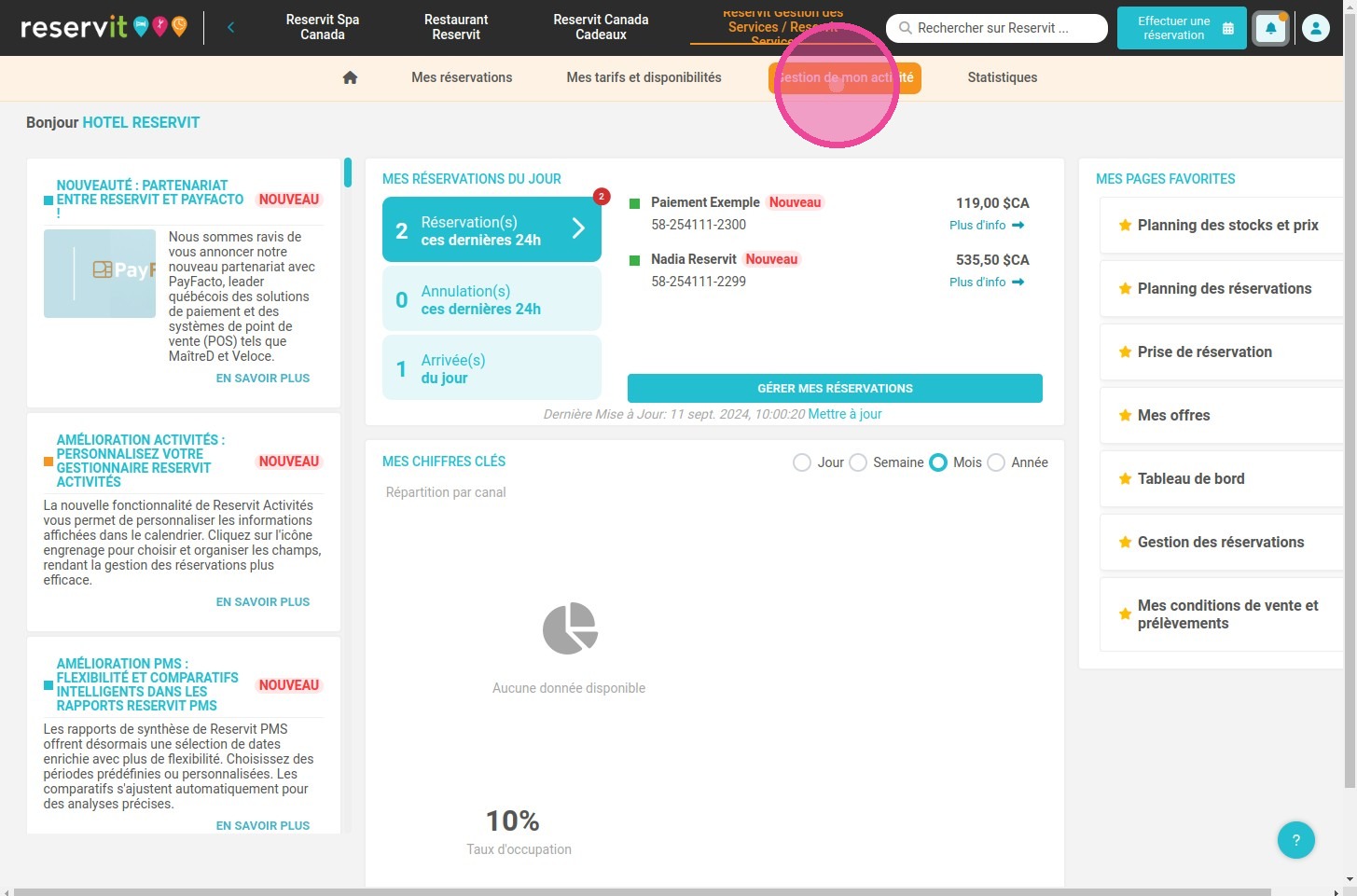Click the pie chart placeholder icon

coord(570,627)
